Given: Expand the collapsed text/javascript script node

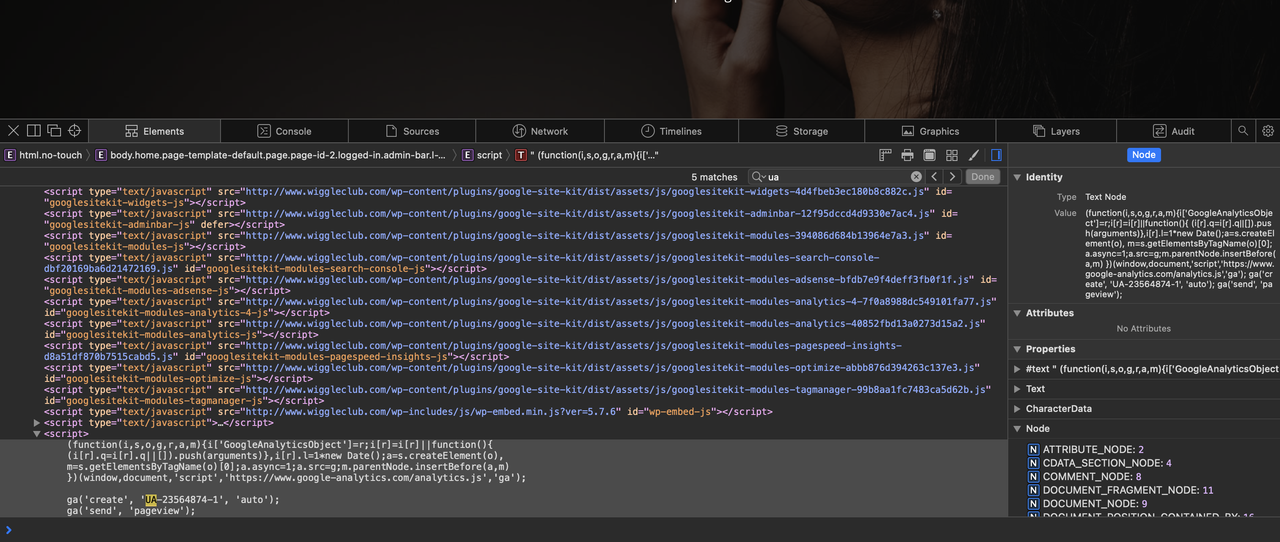Looking at the screenshot, I should 37,423.
